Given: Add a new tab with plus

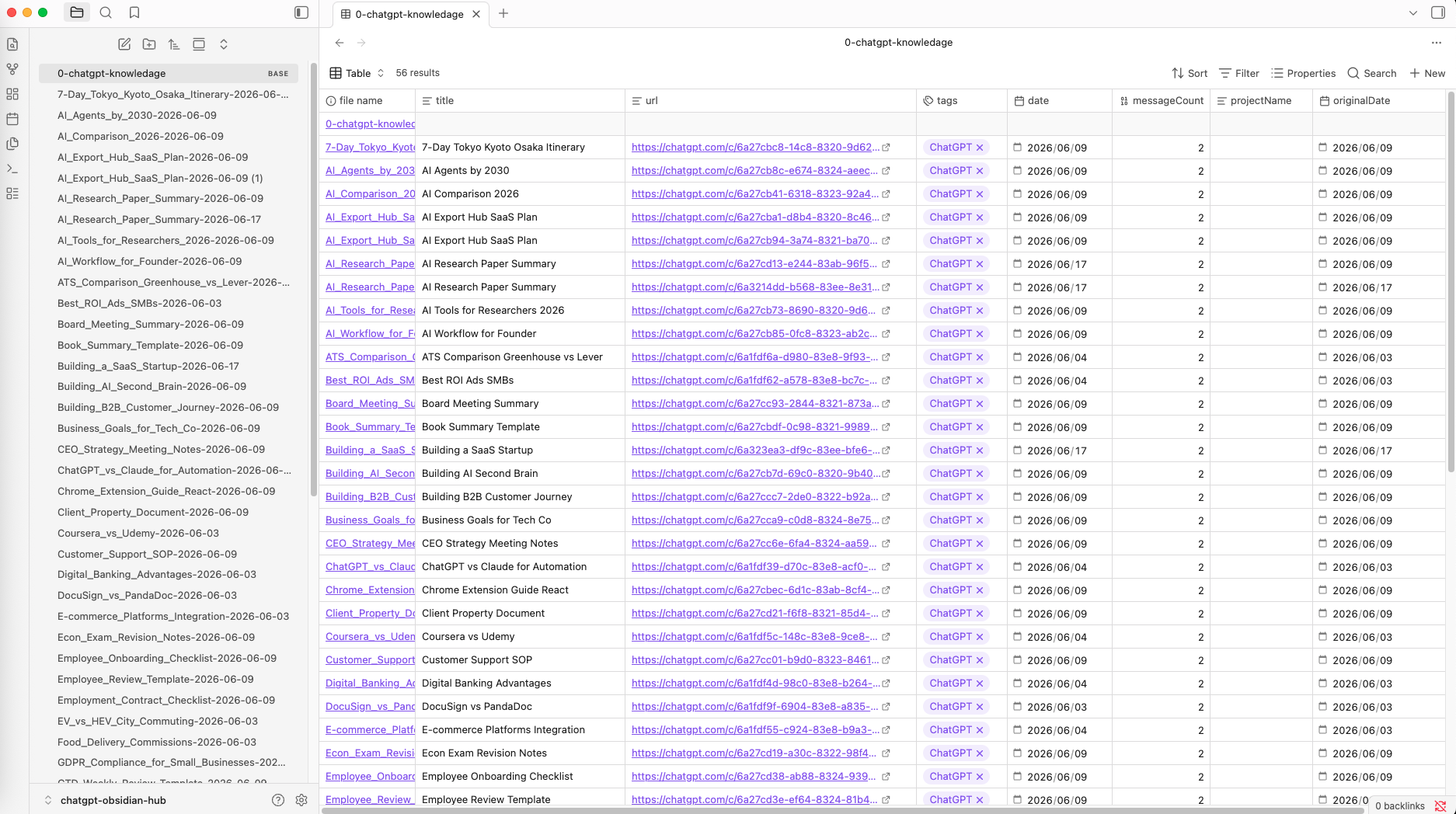Looking at the screenshot, I should click(x=503, y=13).
